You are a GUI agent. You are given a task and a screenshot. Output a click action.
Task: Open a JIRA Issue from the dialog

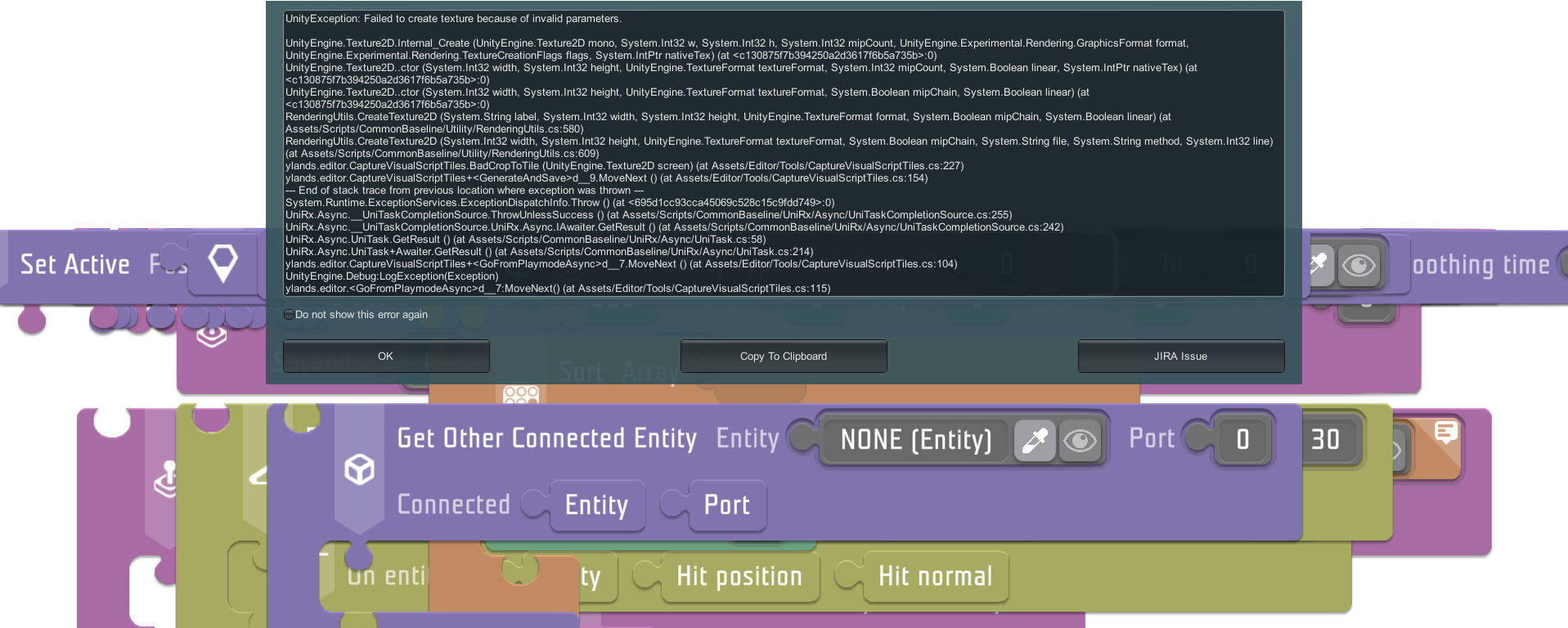click(x=1180, y=357)
